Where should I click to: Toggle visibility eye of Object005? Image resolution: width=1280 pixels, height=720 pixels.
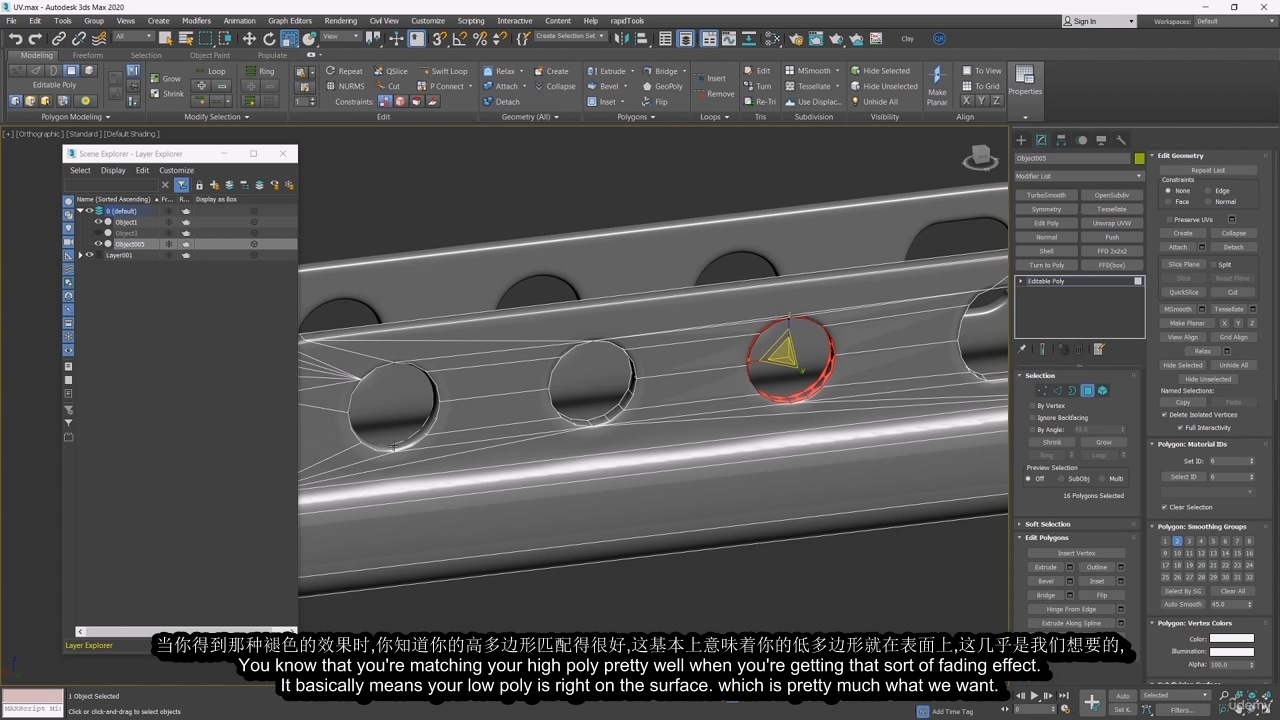pos(98,244)
